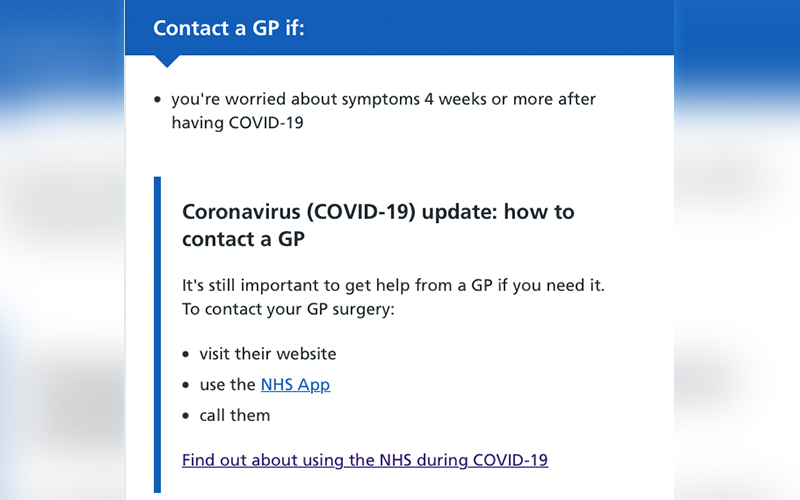Click the 'contact a GP' second heading line

[243, 240]
